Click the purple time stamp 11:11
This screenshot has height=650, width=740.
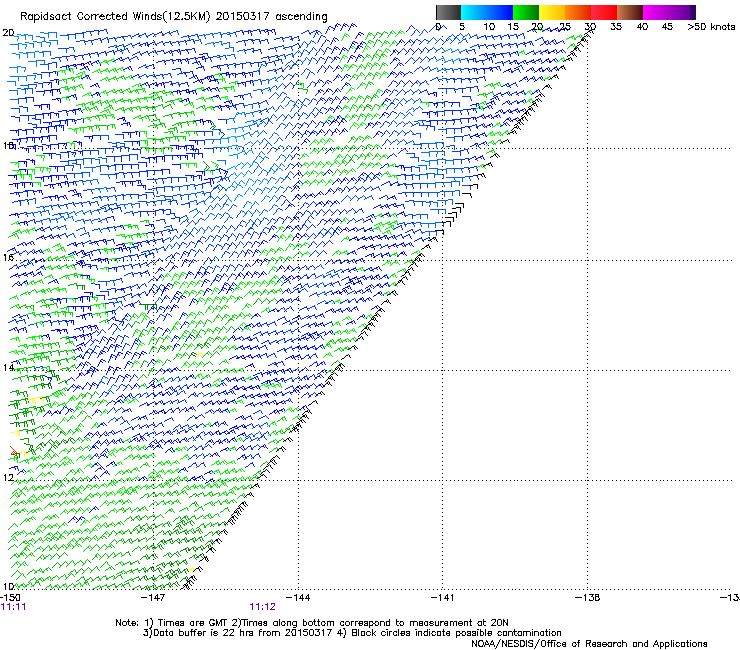[x=14, y=607]
